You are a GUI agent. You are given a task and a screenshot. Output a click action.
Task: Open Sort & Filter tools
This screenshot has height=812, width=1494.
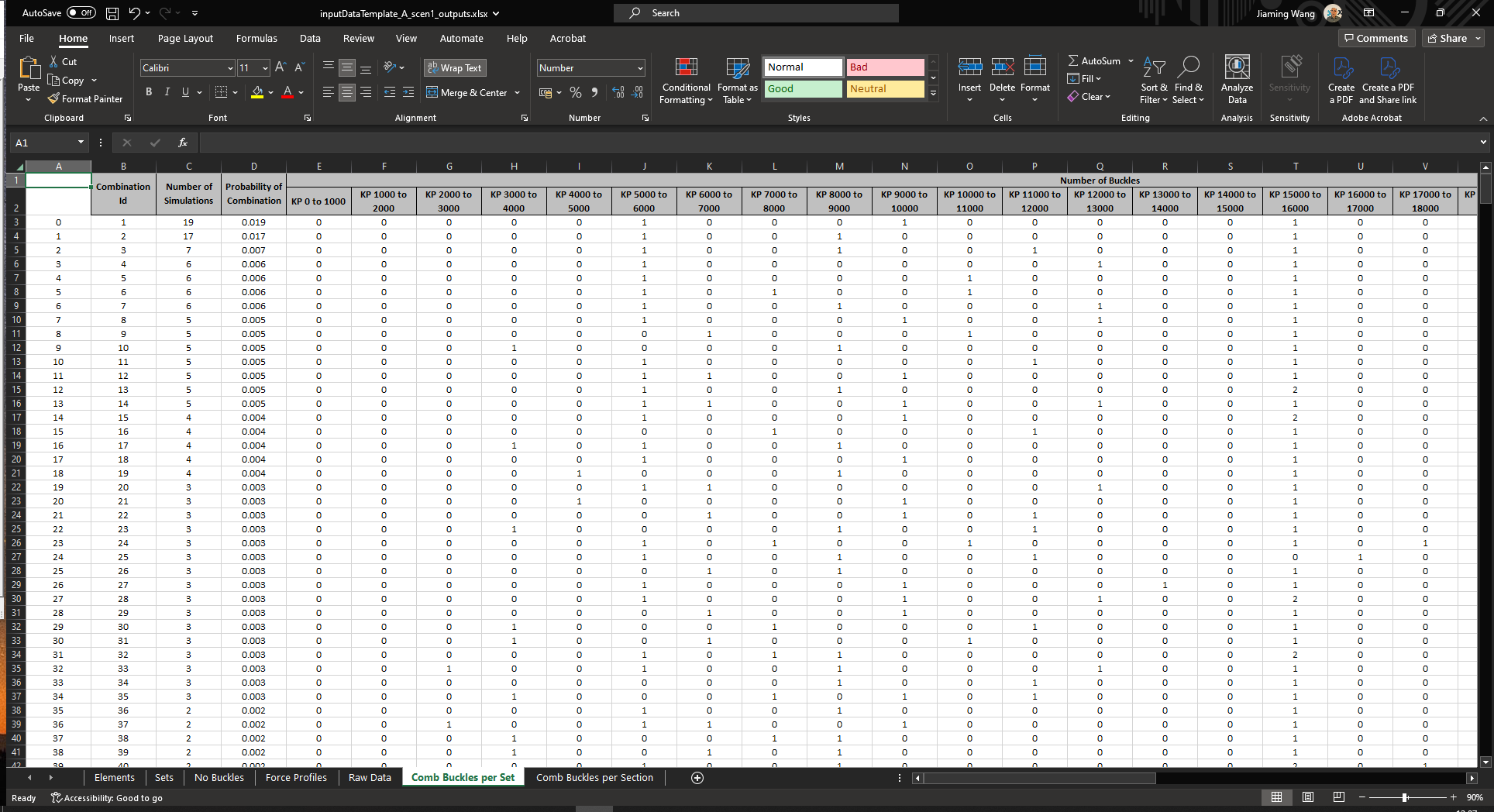click(1154, 81)
